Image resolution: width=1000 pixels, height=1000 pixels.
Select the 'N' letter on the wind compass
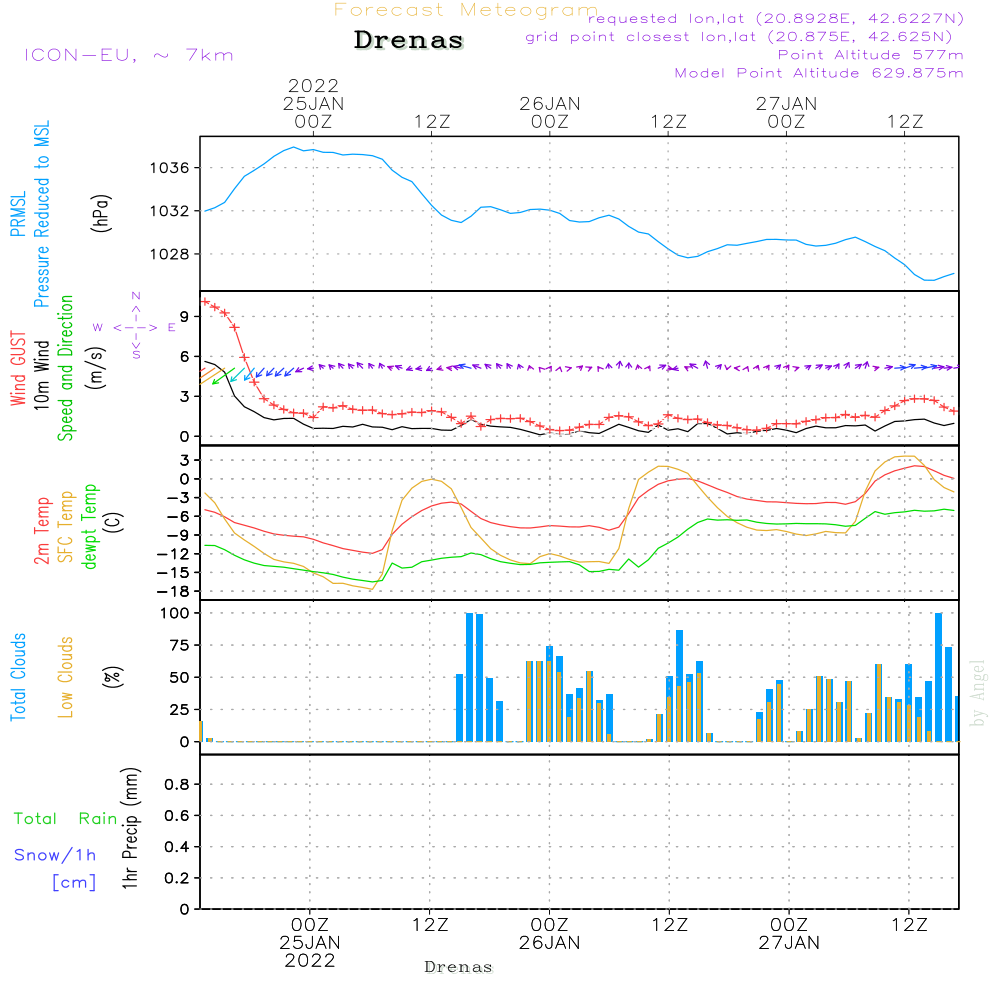pos(136,296)
